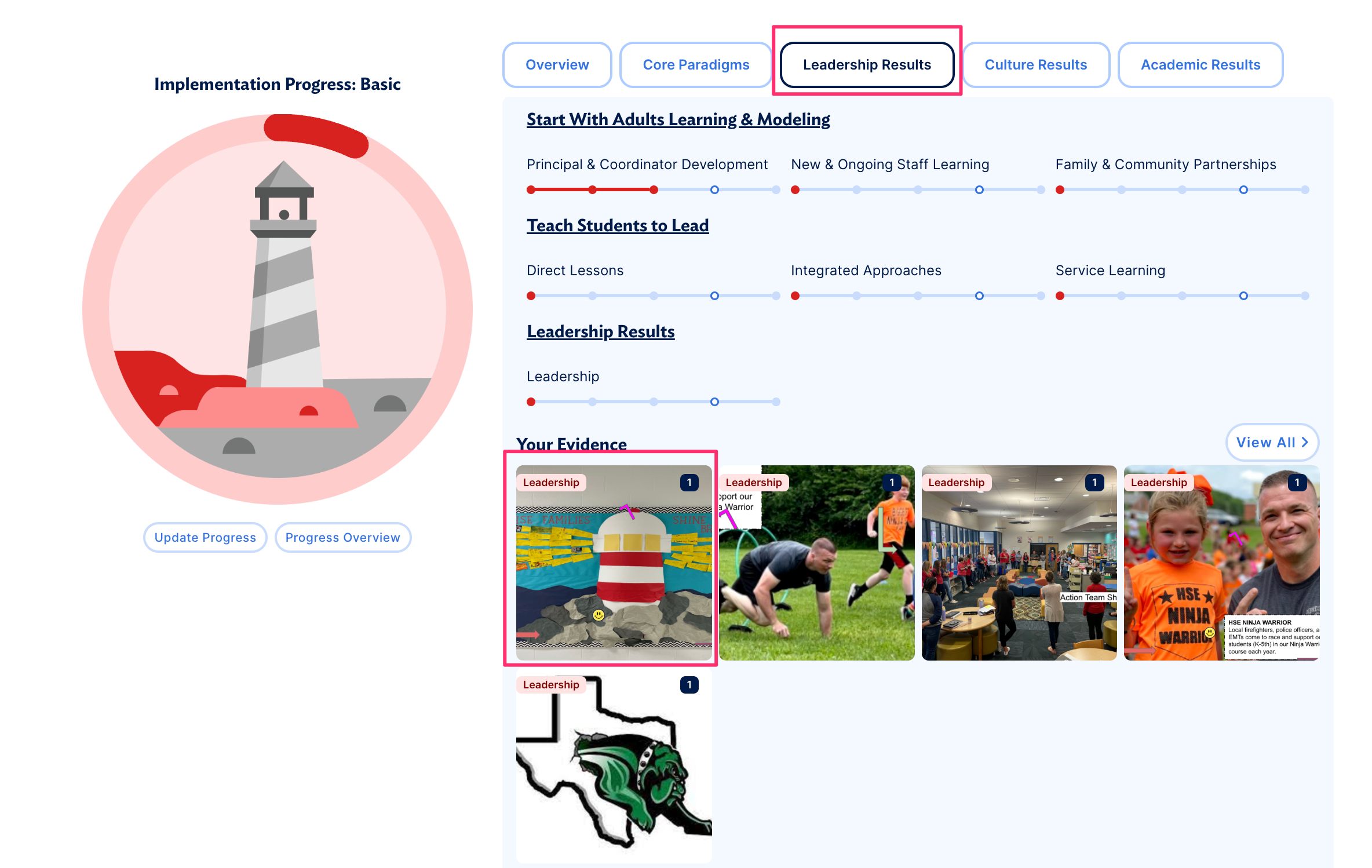Open the Progress Overview button
Image resolution: width=1372 pixels, height=868 pixels.
pos(342,538)
